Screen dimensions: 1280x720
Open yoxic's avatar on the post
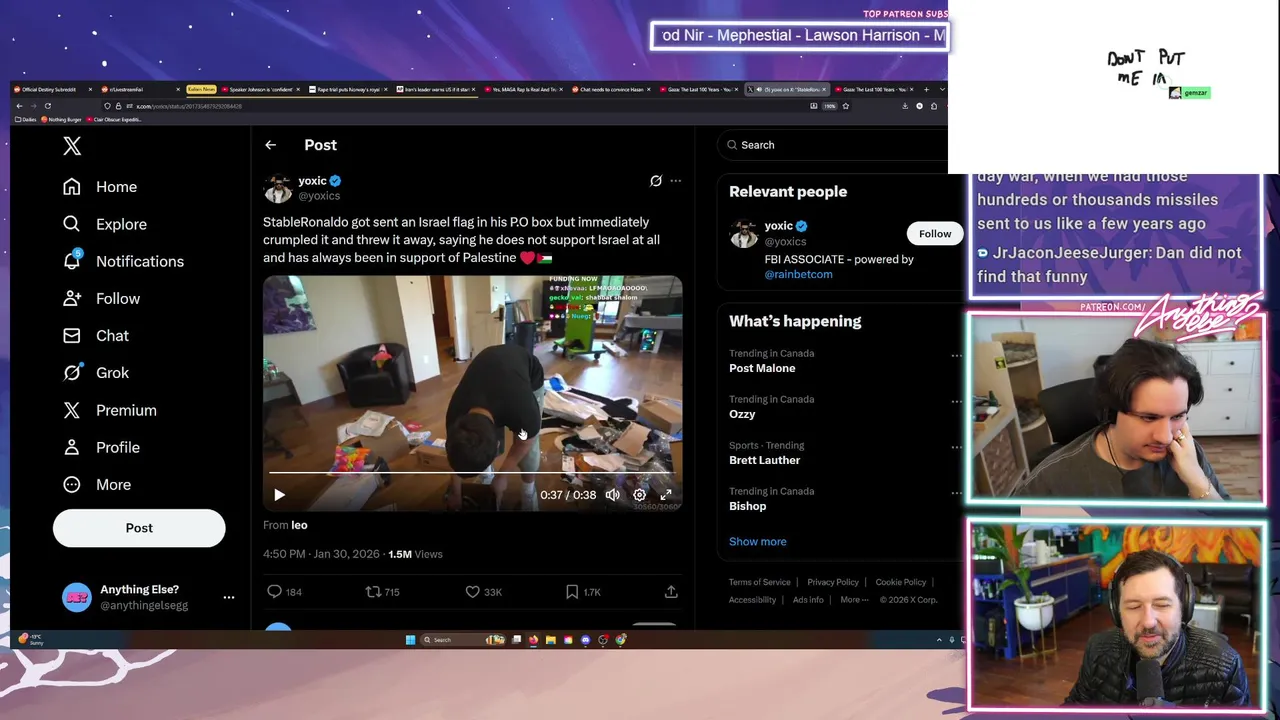pos(278,188)
